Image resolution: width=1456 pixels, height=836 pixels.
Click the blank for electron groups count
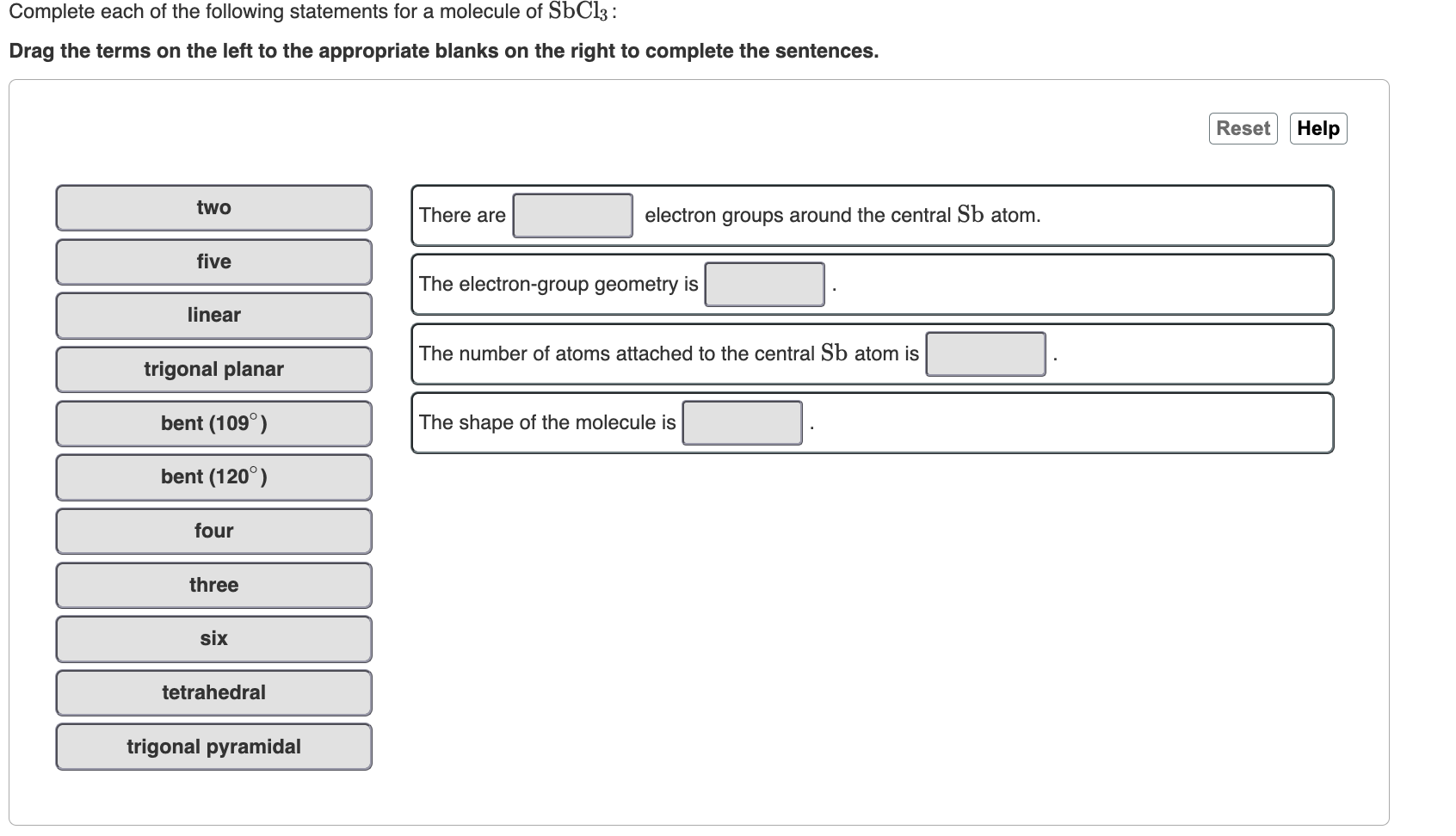click(572, 216)
